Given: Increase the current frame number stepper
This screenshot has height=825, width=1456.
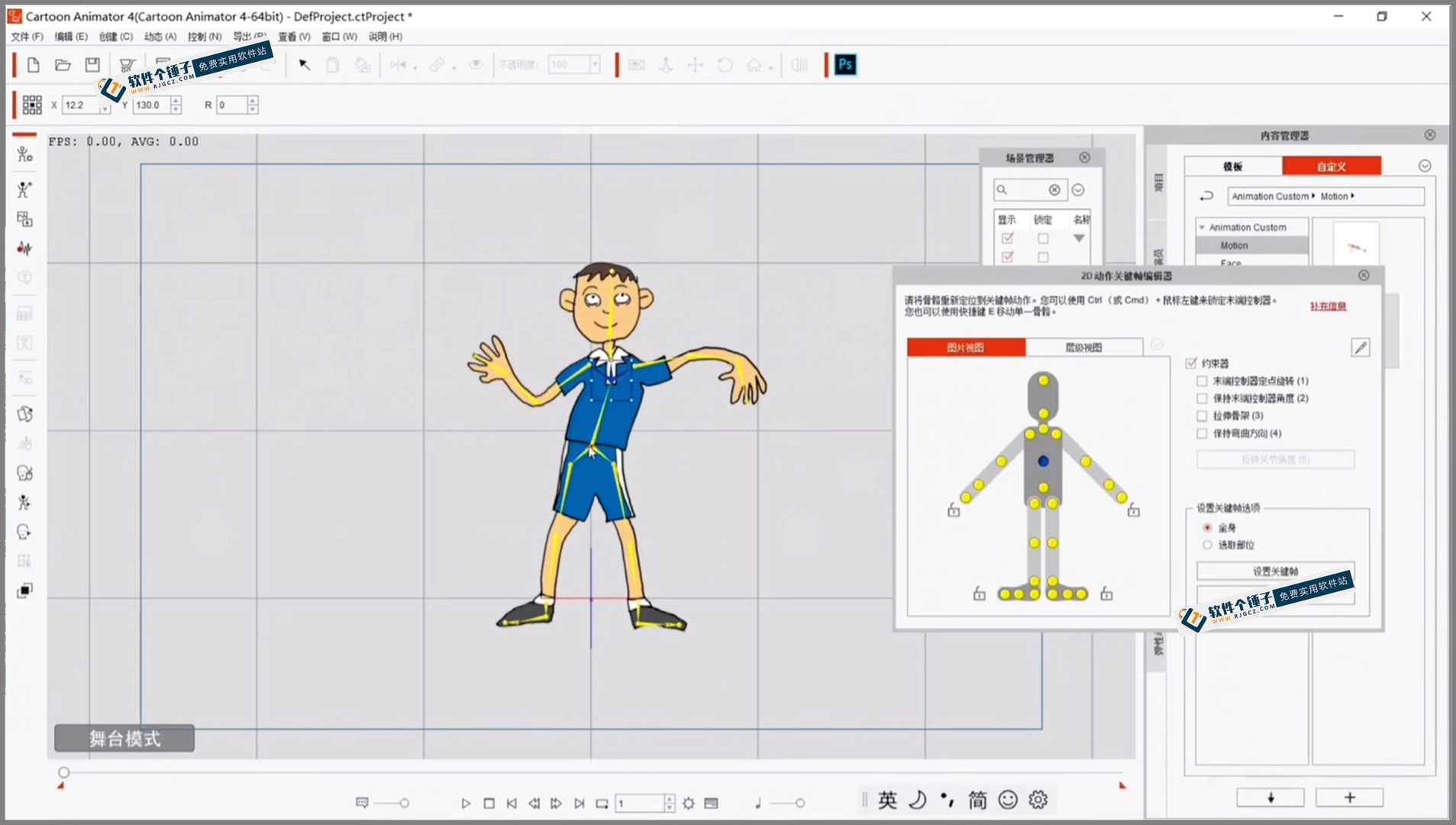Looking at the screenshot, I should click(x=670, y=799).
